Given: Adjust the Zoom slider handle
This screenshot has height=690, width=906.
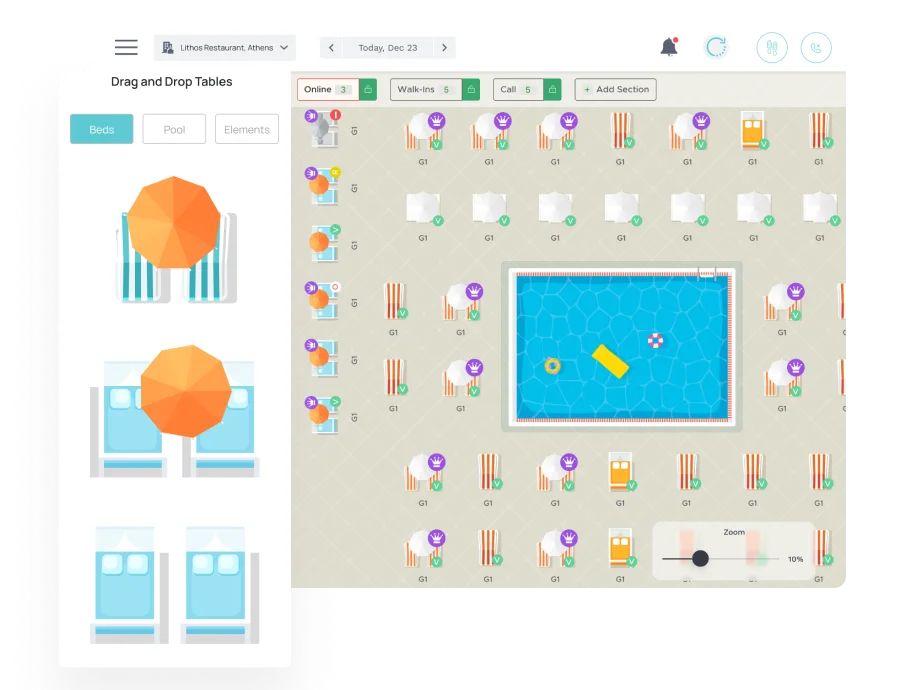Looking at the screenshot, I should 700,558.
